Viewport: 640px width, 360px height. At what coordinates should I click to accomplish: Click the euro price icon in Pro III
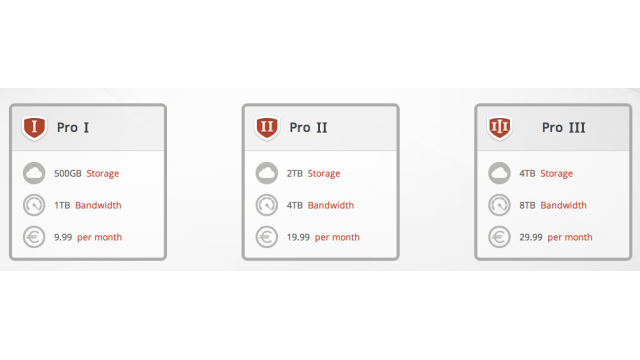[499, 237]
